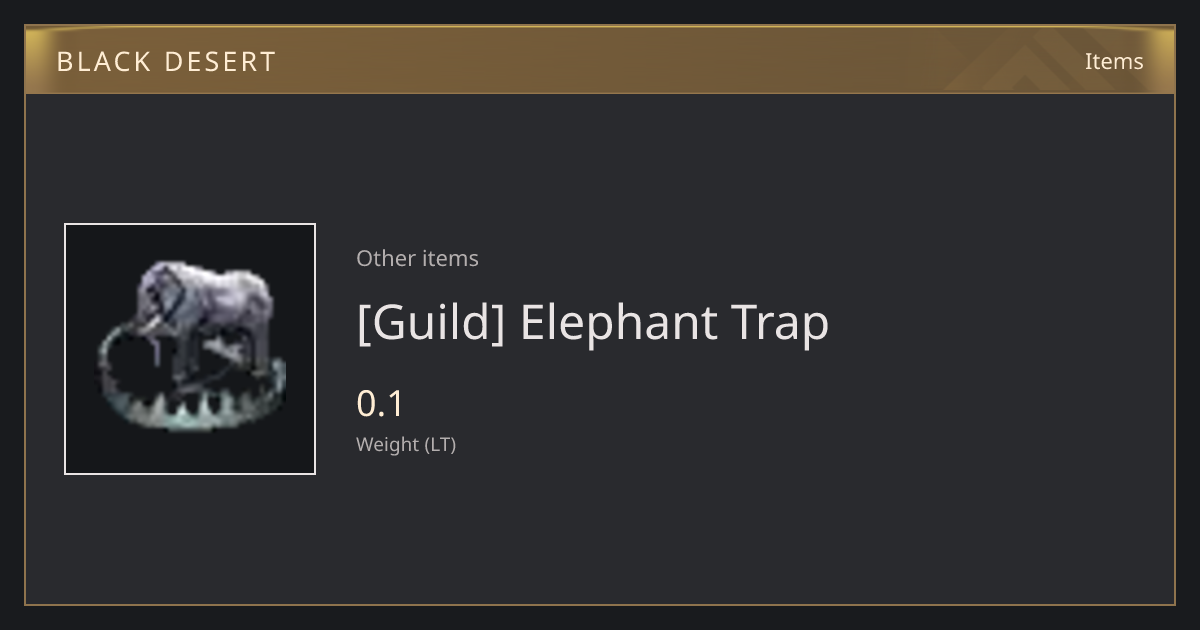Click the "Weight (LT)" label
1200x630 pixels.
pos(406,445)
